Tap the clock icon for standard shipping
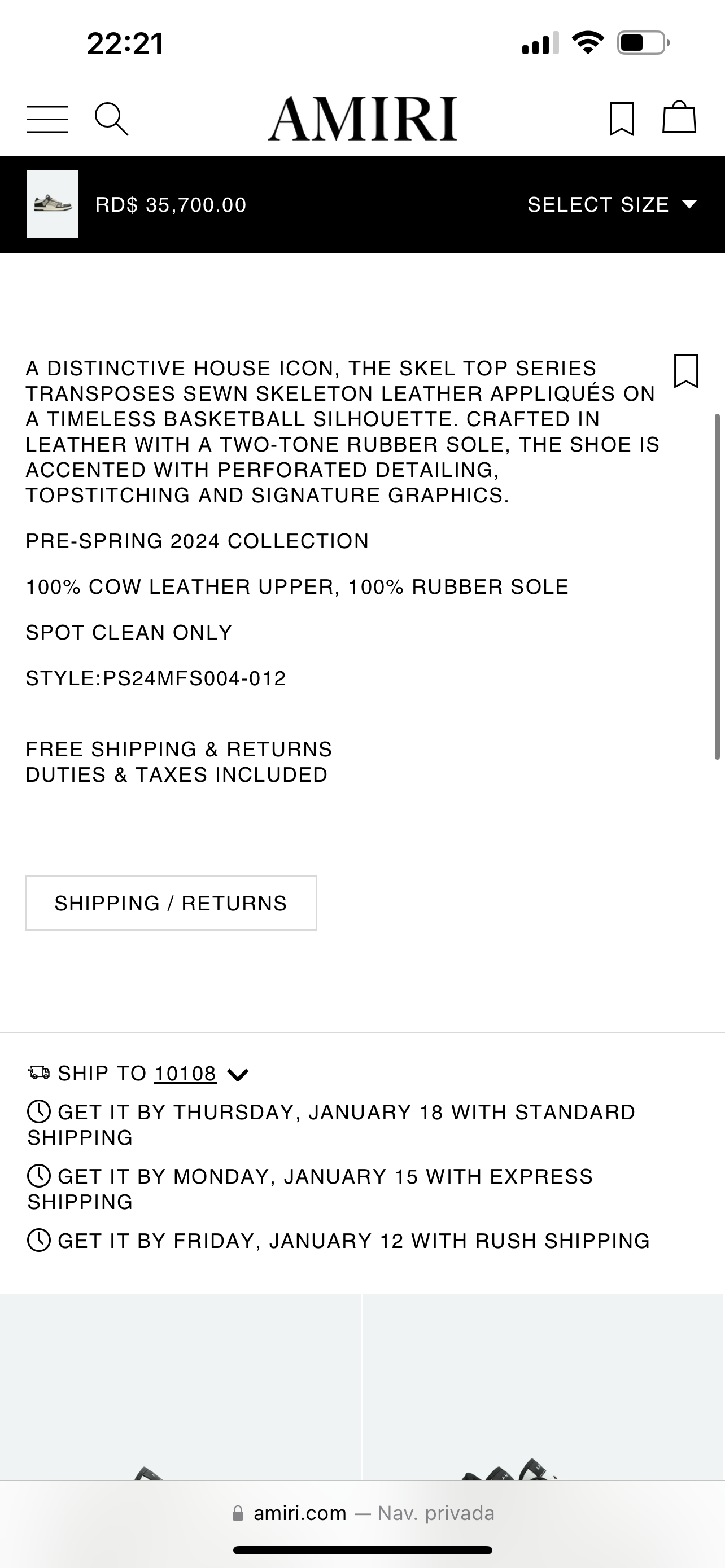 (39, 1112)
